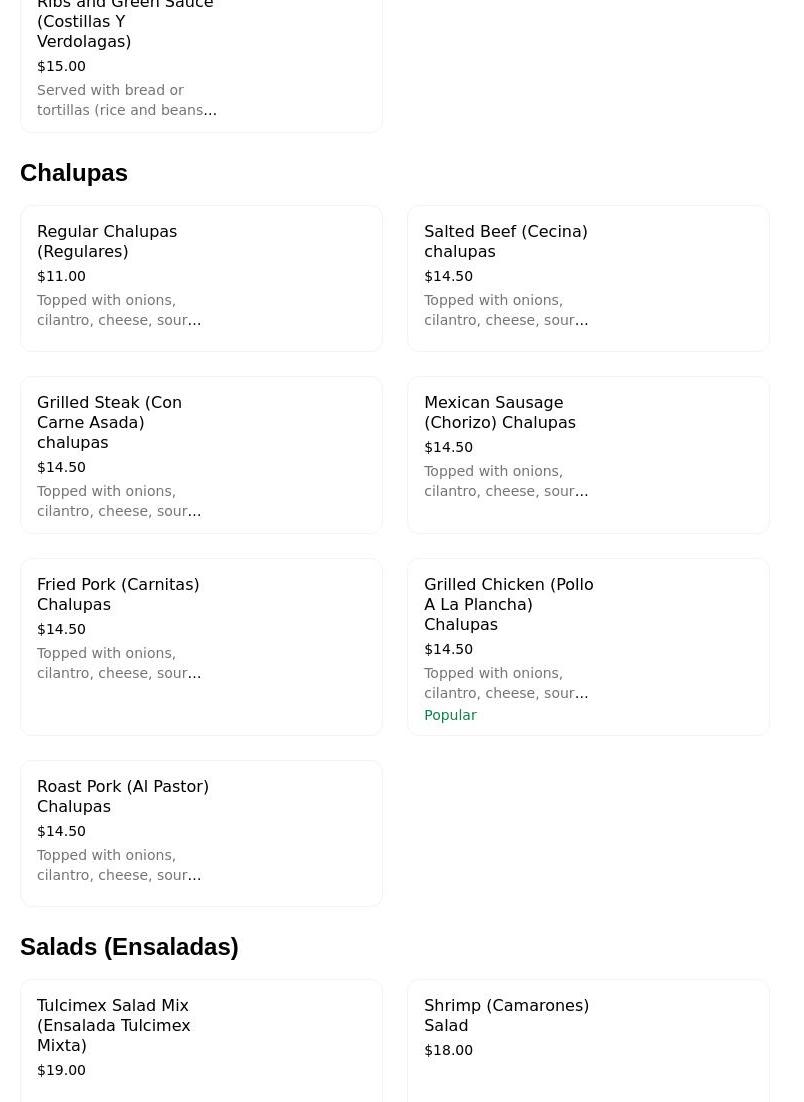Choose Roast Pork (Al Pastor) Chalupas
Viewport: 804px width, 1102px height.
[123, 796]
